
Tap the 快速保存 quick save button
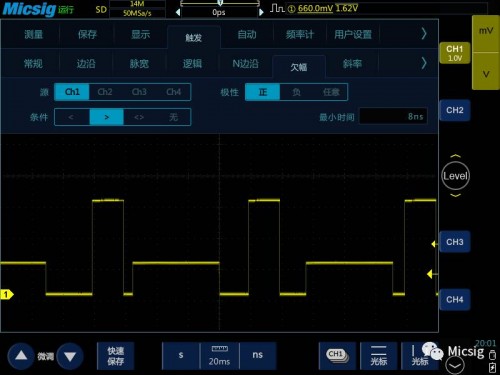(x=116, y=356)
